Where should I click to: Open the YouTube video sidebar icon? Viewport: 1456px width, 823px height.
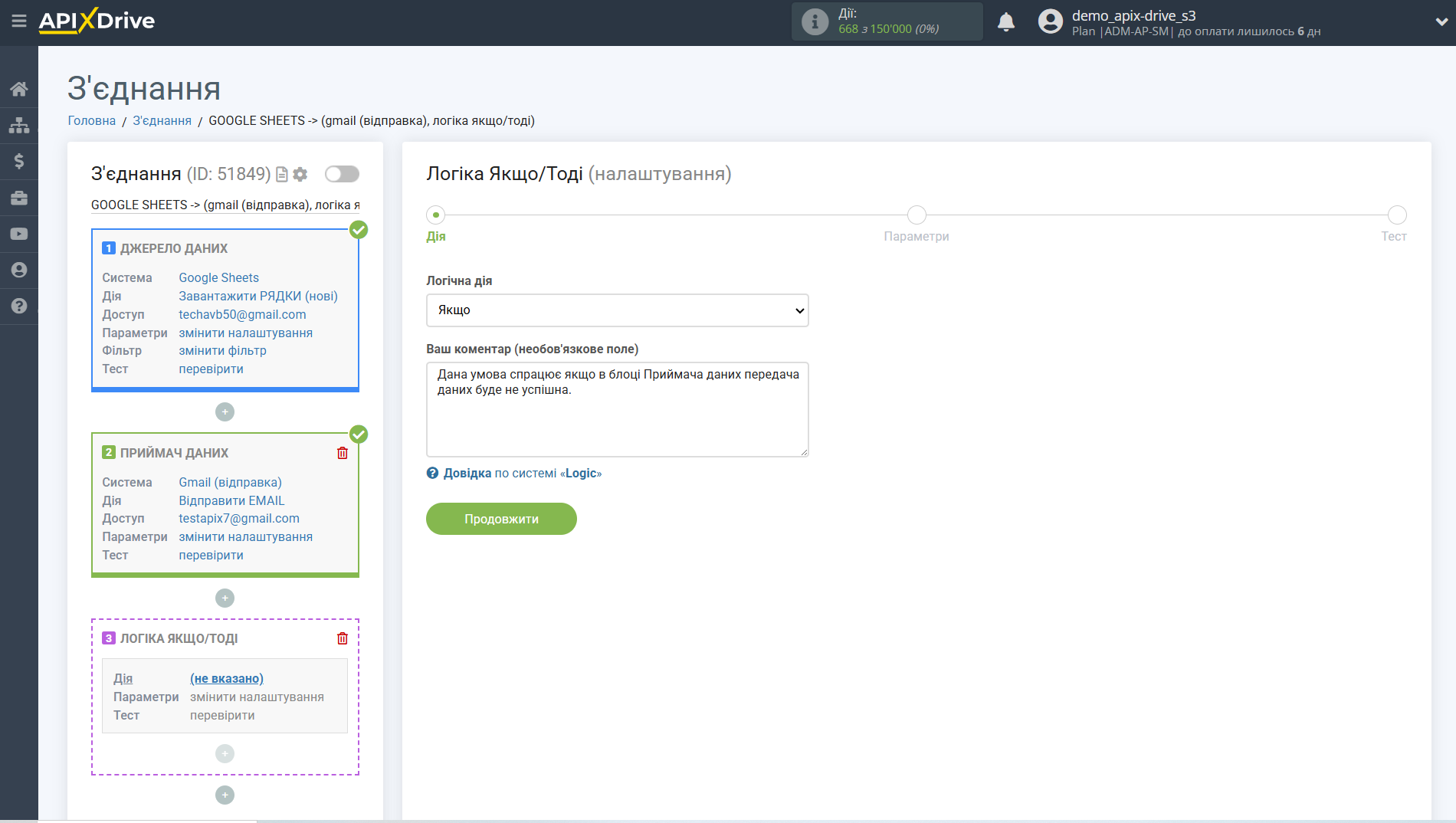19,234
